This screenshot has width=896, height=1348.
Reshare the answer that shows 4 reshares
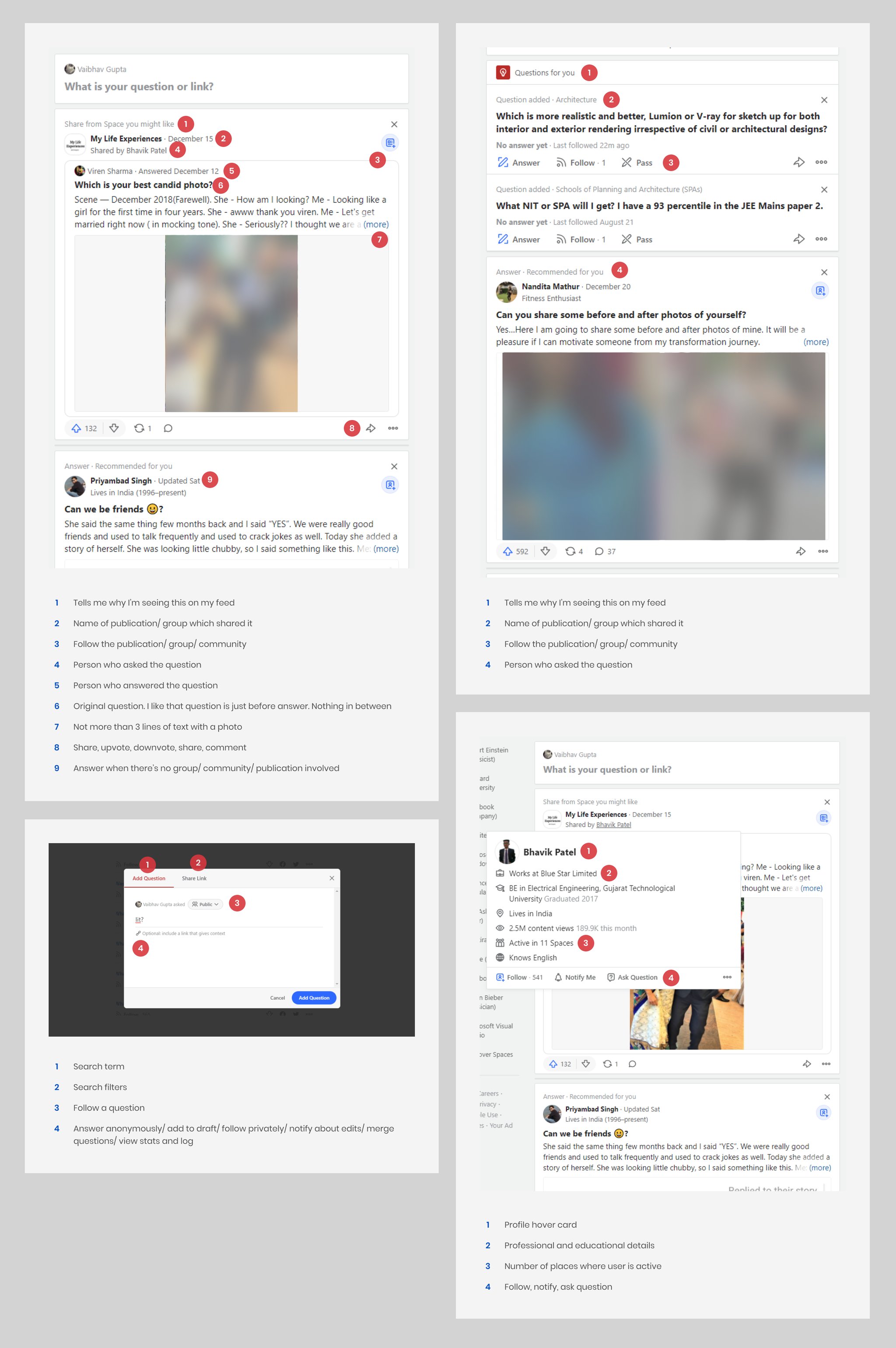[574, 551]
